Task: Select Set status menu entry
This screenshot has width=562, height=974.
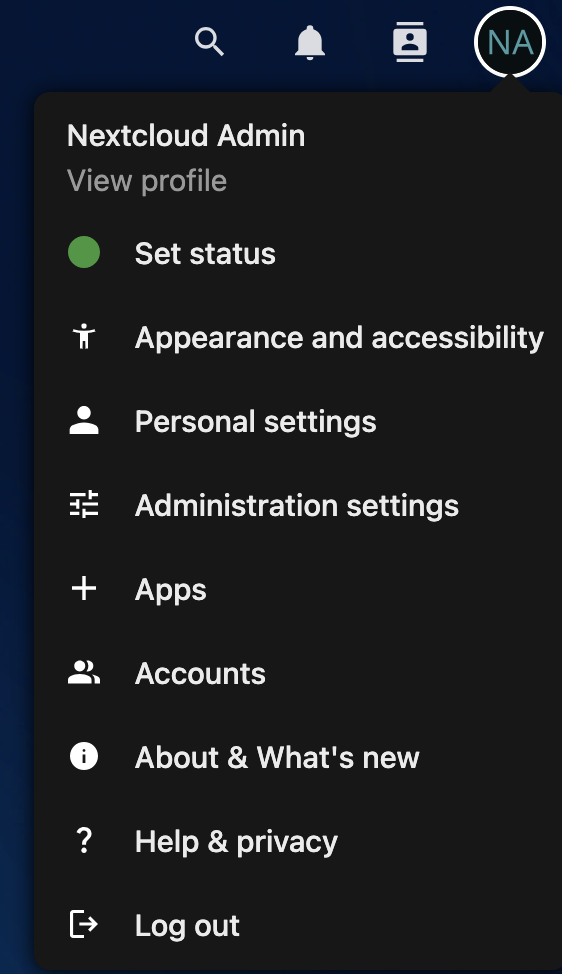Action: tap(298, 253)
